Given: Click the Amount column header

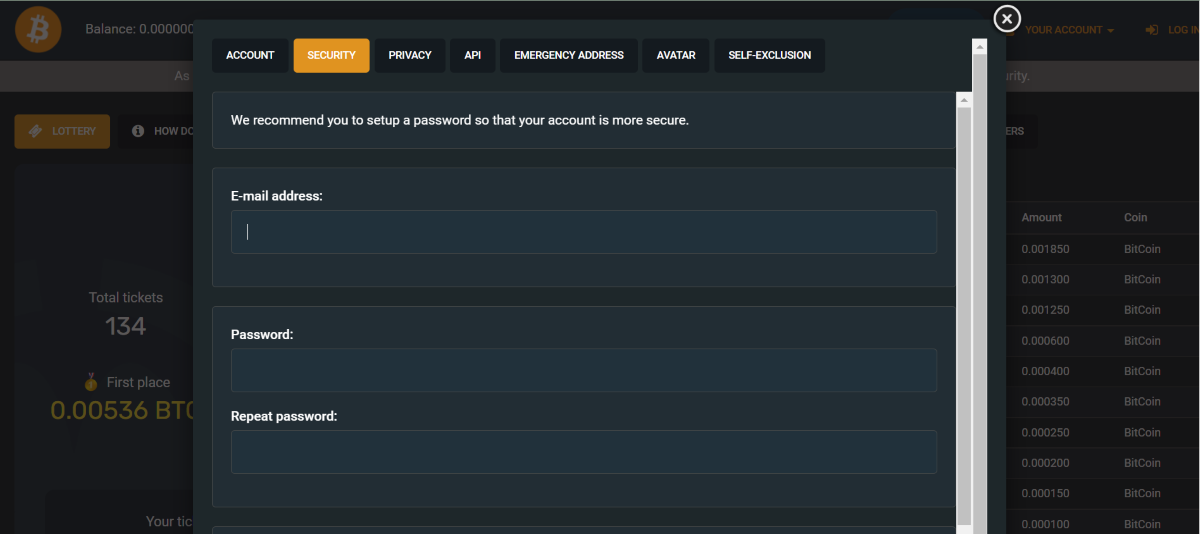Looking at the screenshot, I should click(x=1042, y=217).
